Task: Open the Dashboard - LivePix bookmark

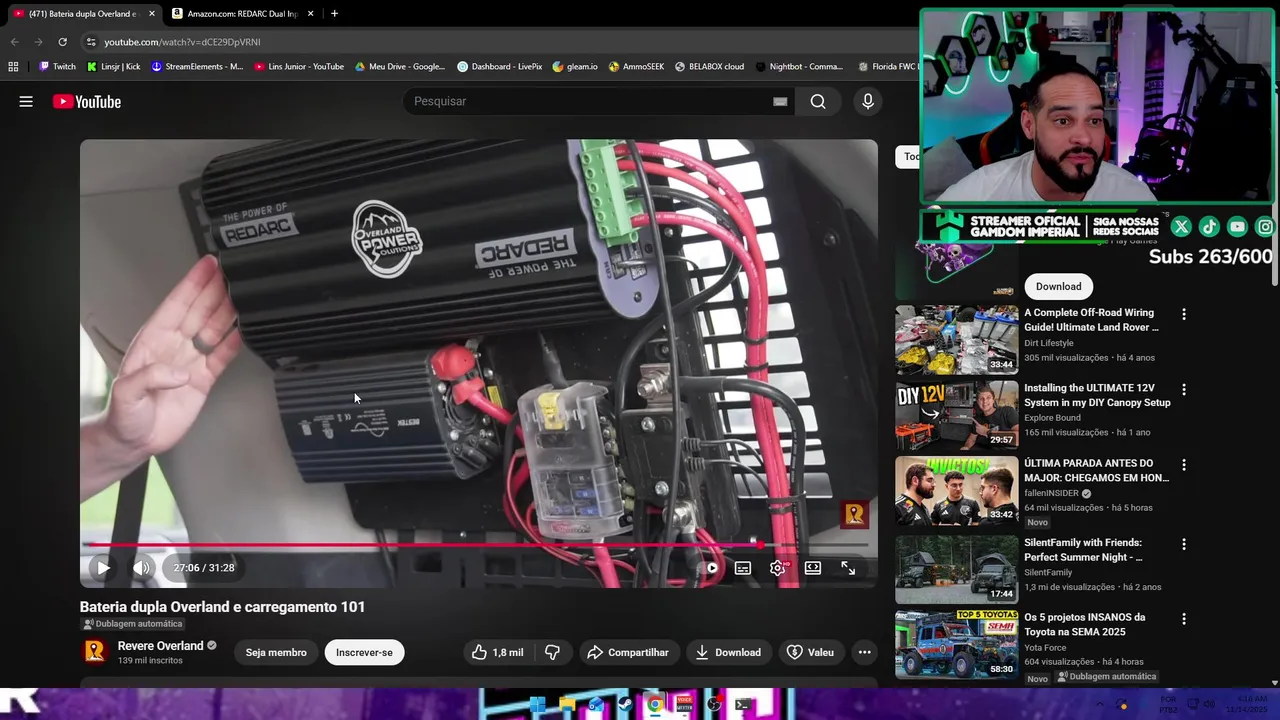Action: 500,67
